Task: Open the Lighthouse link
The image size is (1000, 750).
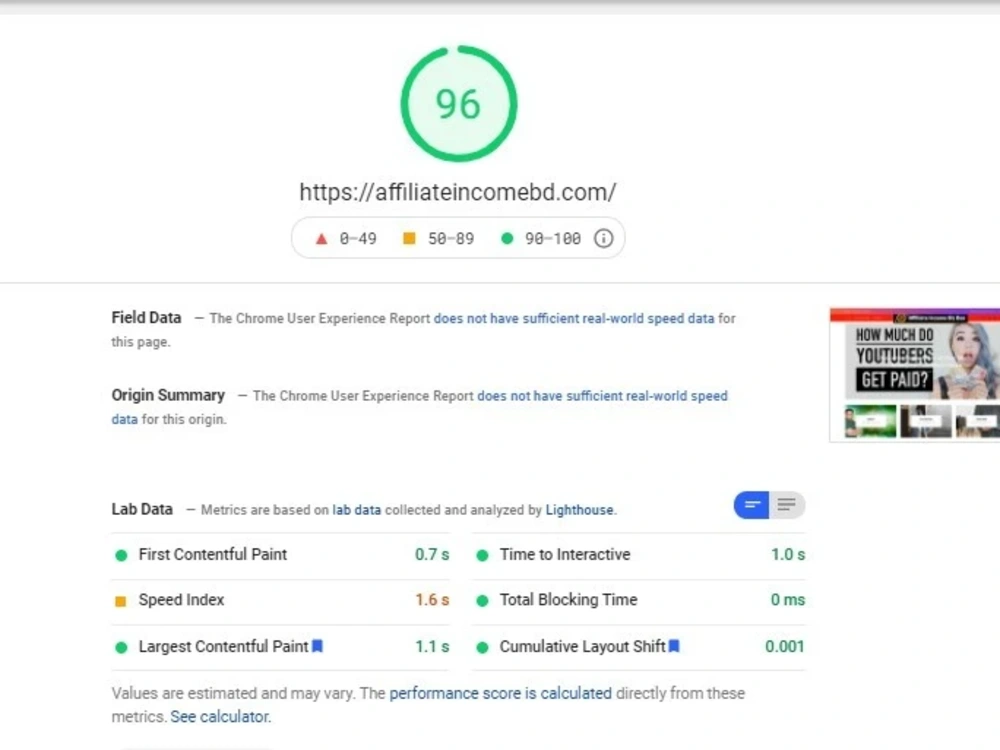Action: [x=579, y=510]
